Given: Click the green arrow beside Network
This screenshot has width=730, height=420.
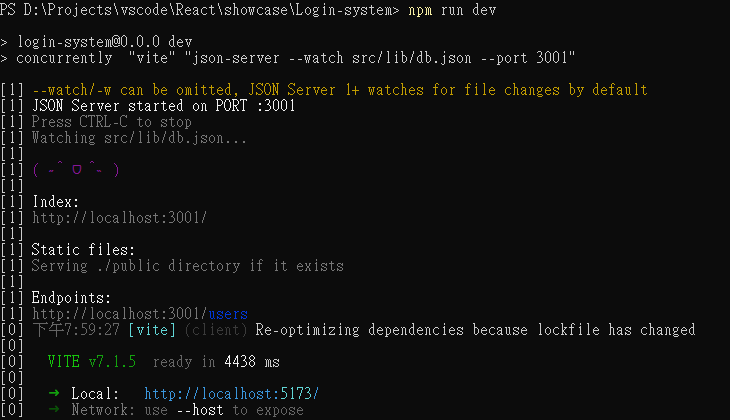Looking at the screenshot, I should pyautogui.click(x=54, y=409).
